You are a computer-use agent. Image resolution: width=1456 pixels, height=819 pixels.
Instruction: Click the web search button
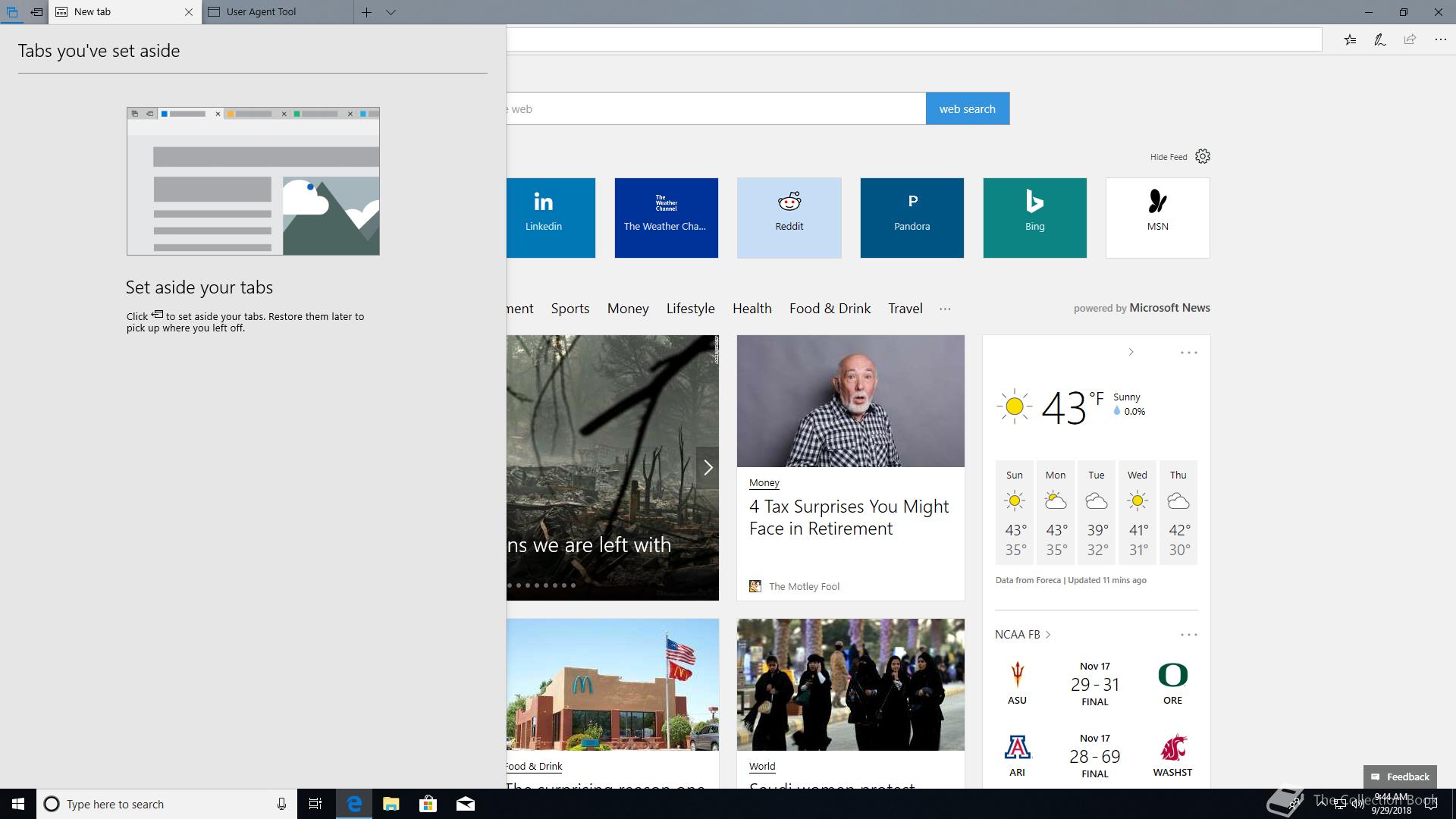pos(968,108)
